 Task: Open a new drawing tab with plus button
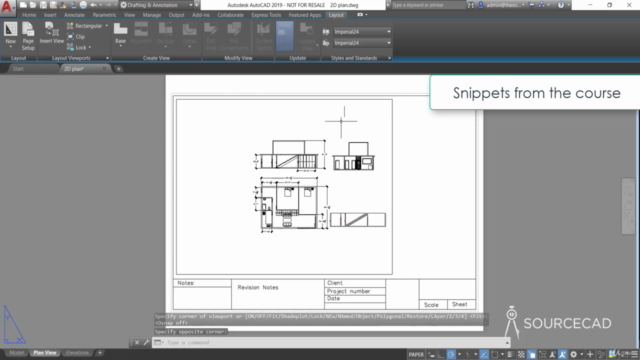coord(119,69)
